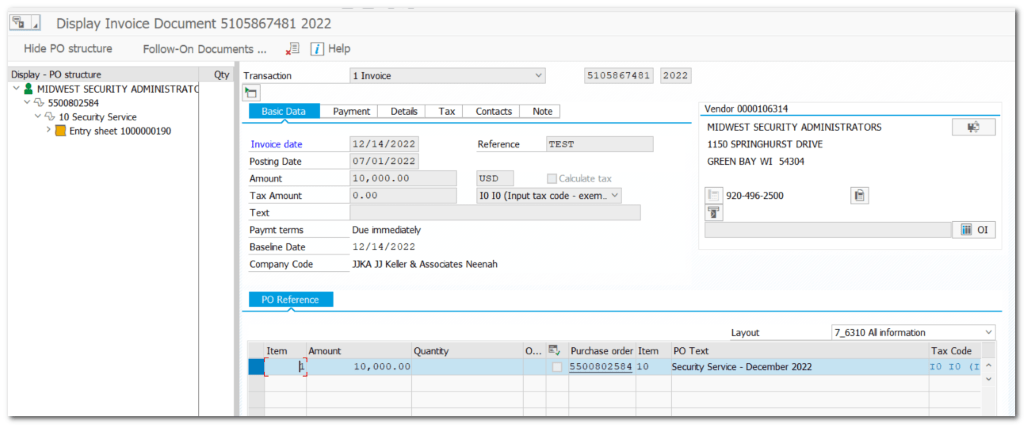Open the Transaction dropdown
The image size is (1024, 425).
(539, 76)
